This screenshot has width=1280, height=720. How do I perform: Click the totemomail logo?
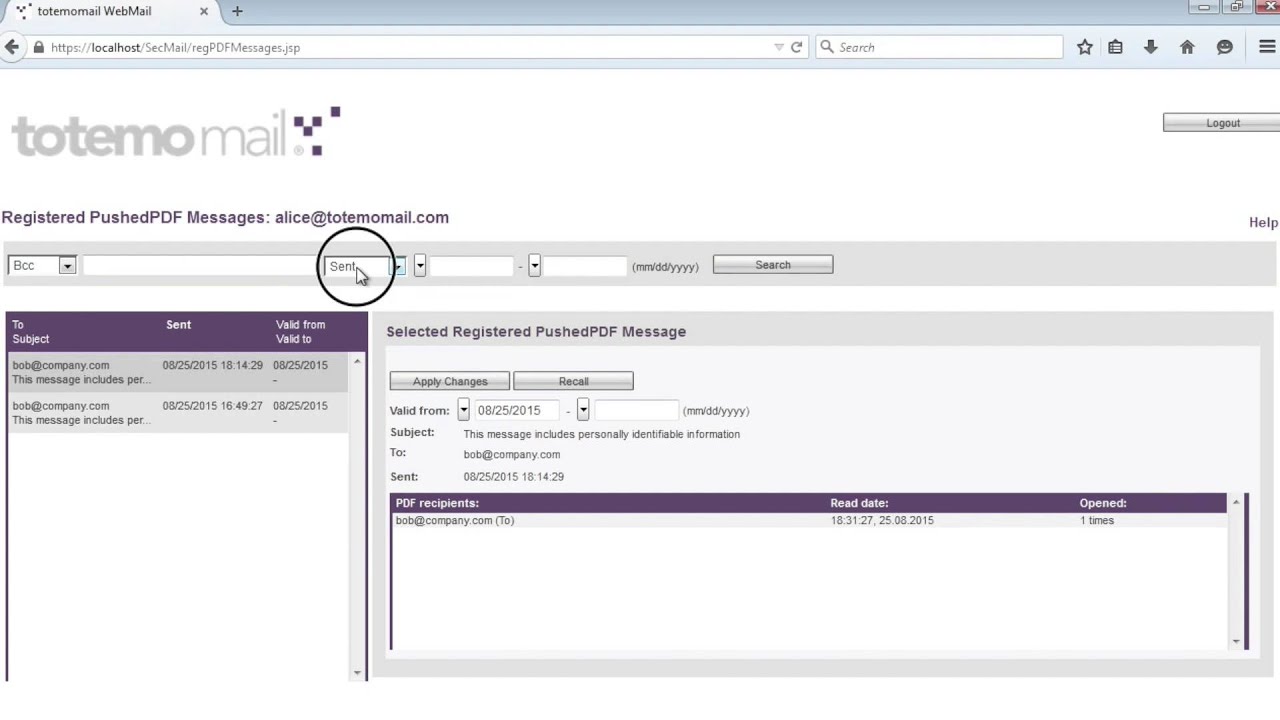(x=176, y=132)
